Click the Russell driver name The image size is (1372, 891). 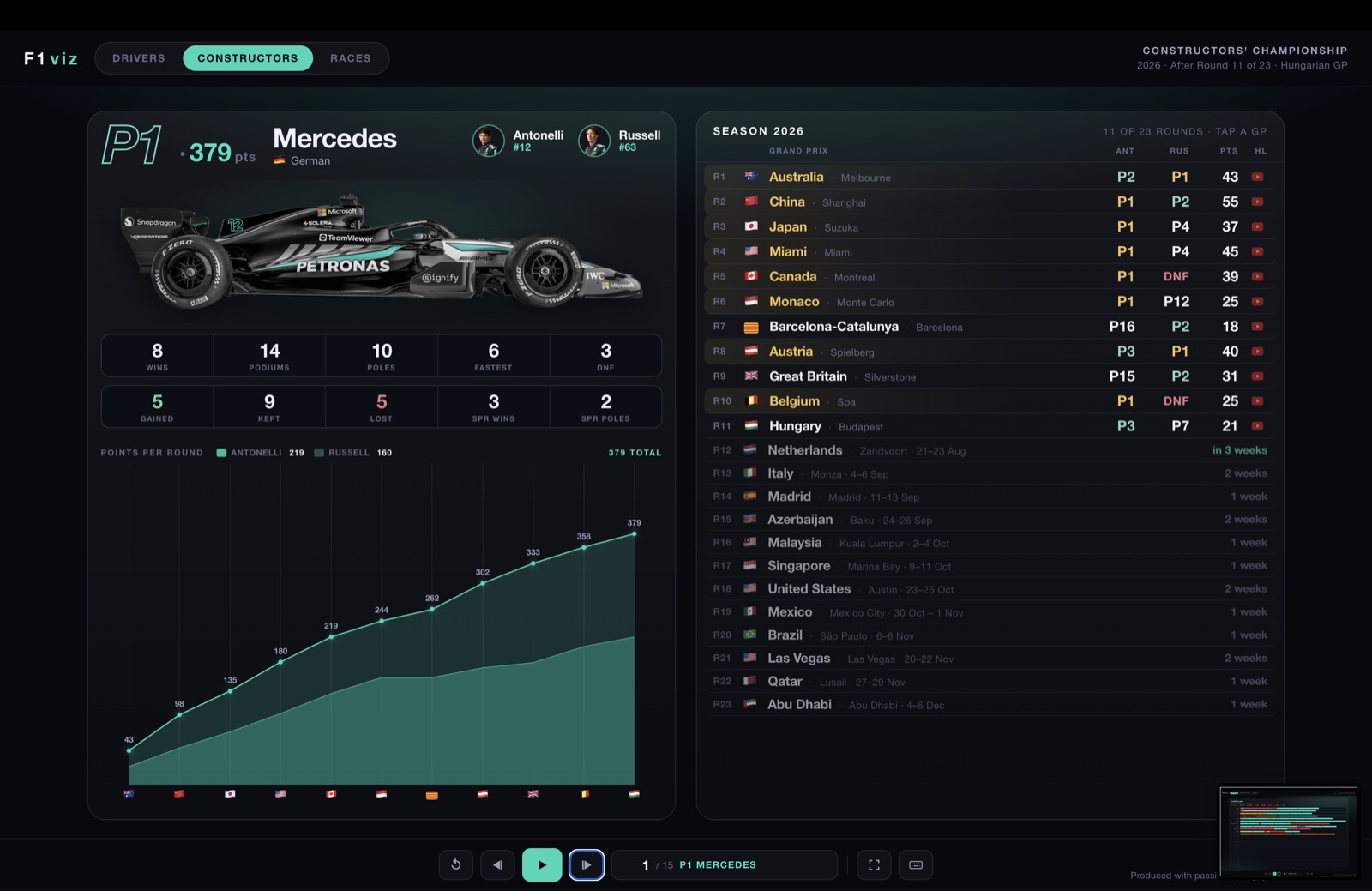[x=640, y=135]
